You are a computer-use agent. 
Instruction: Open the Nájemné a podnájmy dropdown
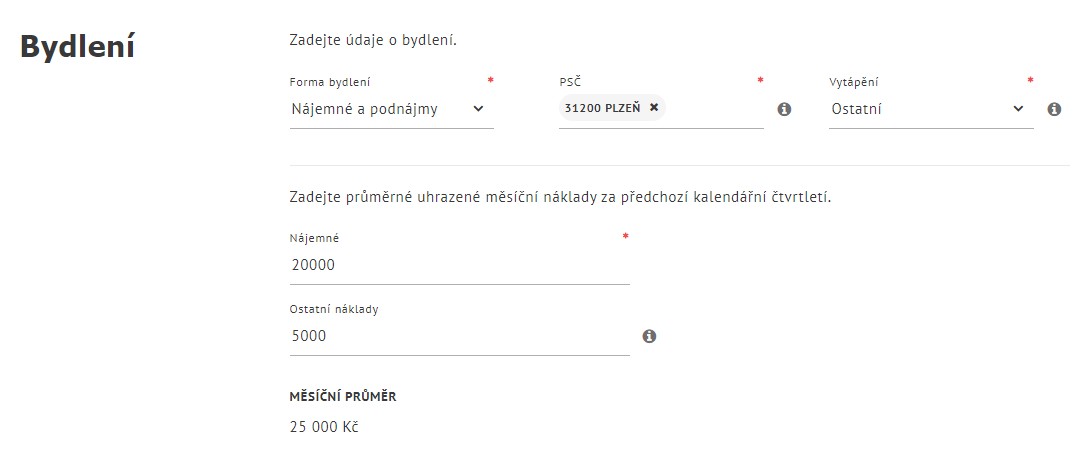pos(392,109)
